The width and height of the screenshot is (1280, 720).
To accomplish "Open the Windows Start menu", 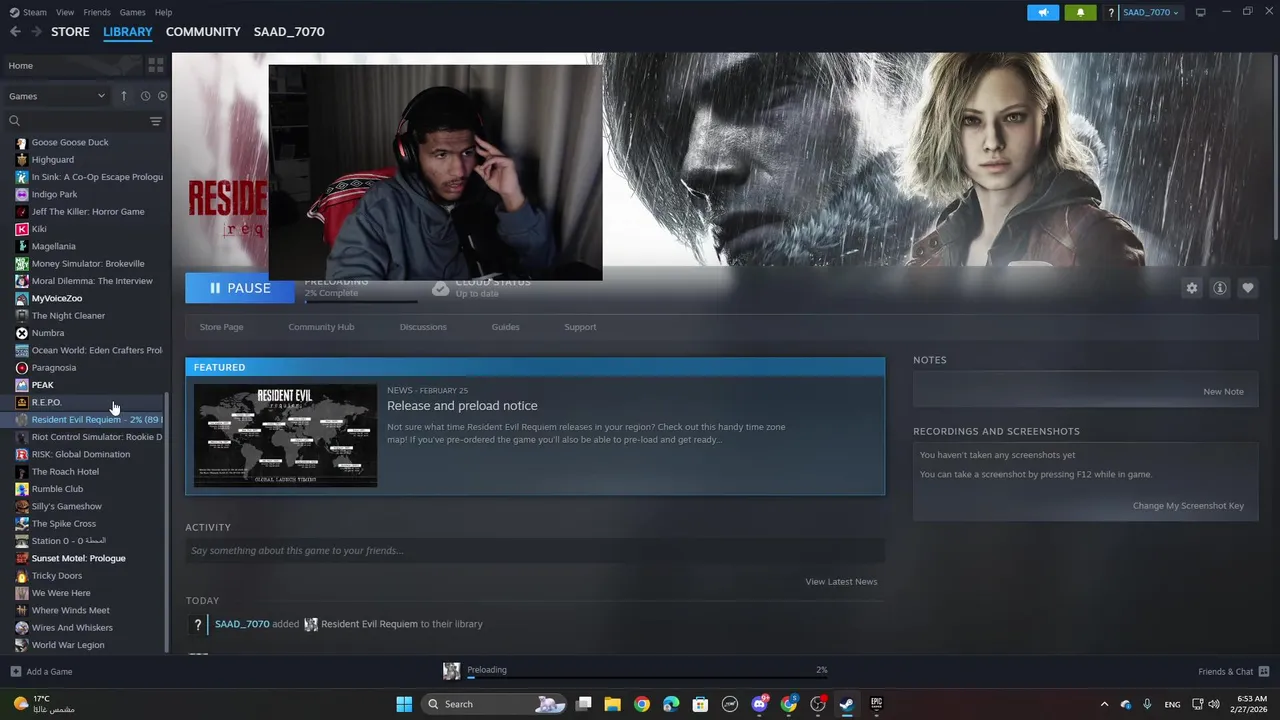I will pyautogui.click(x=404, y=704).
